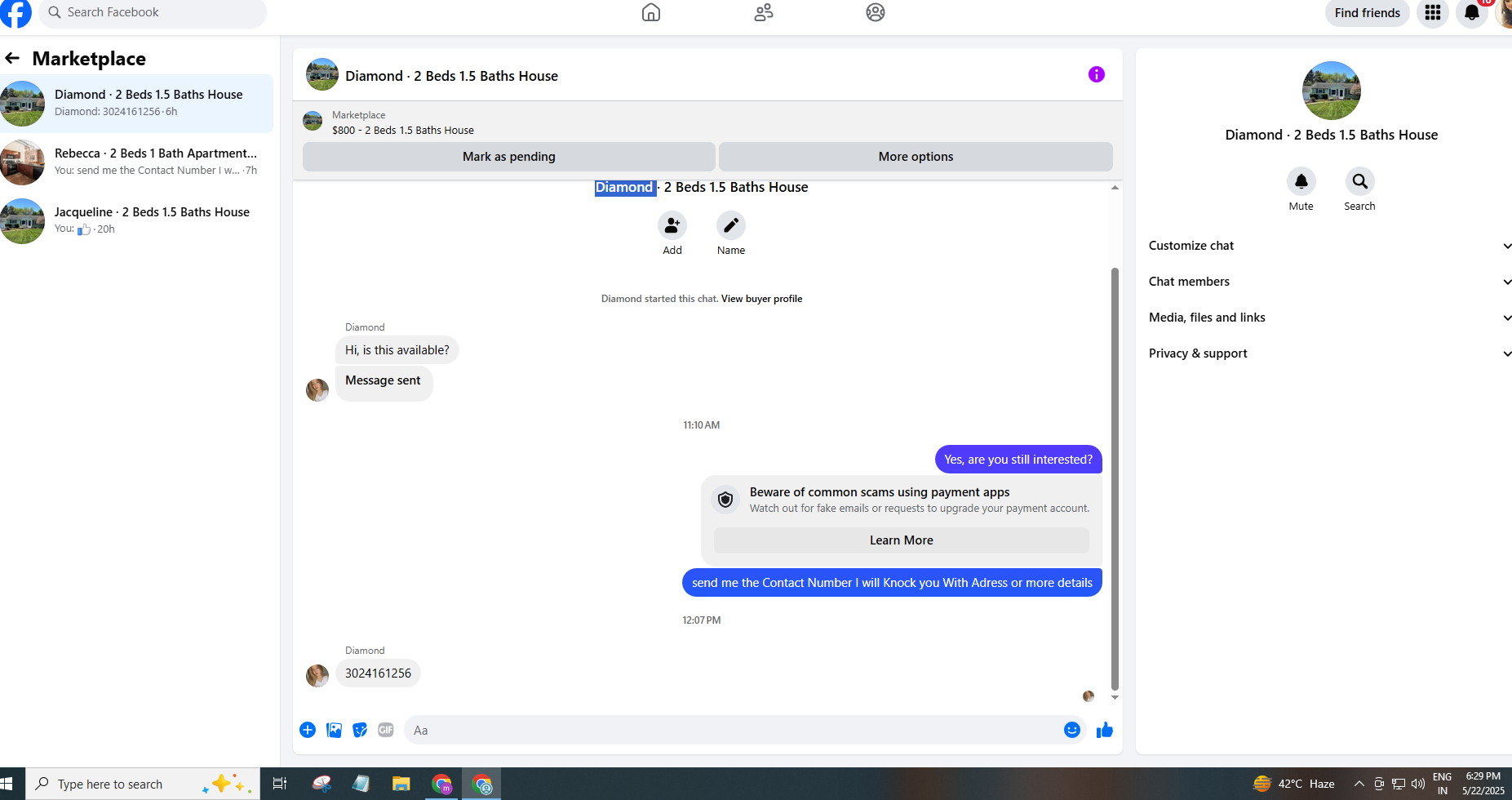This screenshot has height=800, width=1512.
Task: Open the Friends icon in top navigation
Action: point(764,12)
